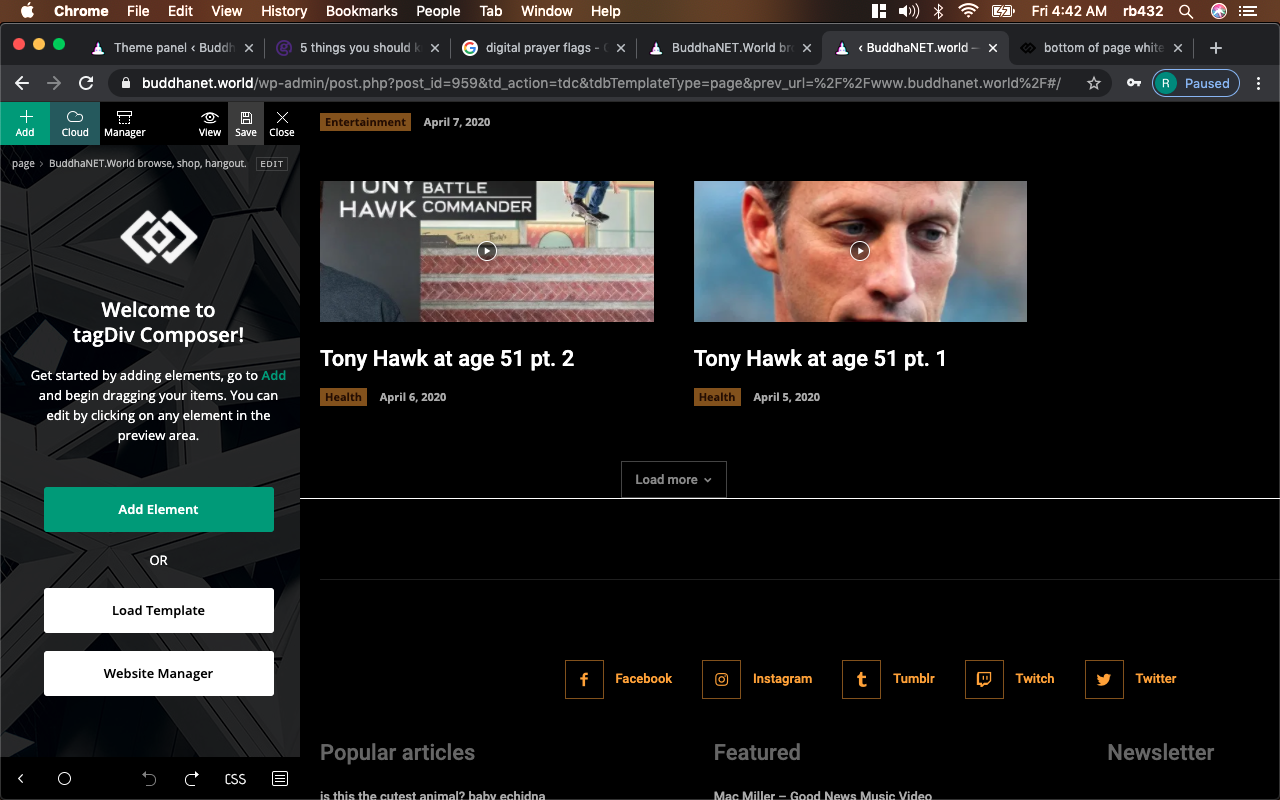
Task: Play the Tony Hawk pt. 2 video thumbnail
Action: point(487,251)
